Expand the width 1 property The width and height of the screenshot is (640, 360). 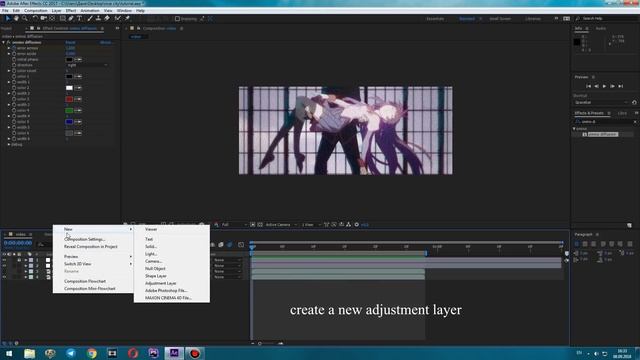coord(9,82)
